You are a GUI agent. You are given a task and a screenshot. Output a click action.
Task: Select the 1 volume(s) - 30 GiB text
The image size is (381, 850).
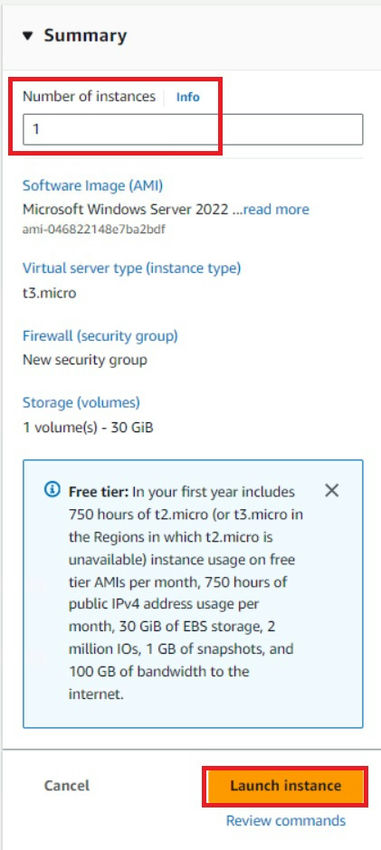pos(88,428)
